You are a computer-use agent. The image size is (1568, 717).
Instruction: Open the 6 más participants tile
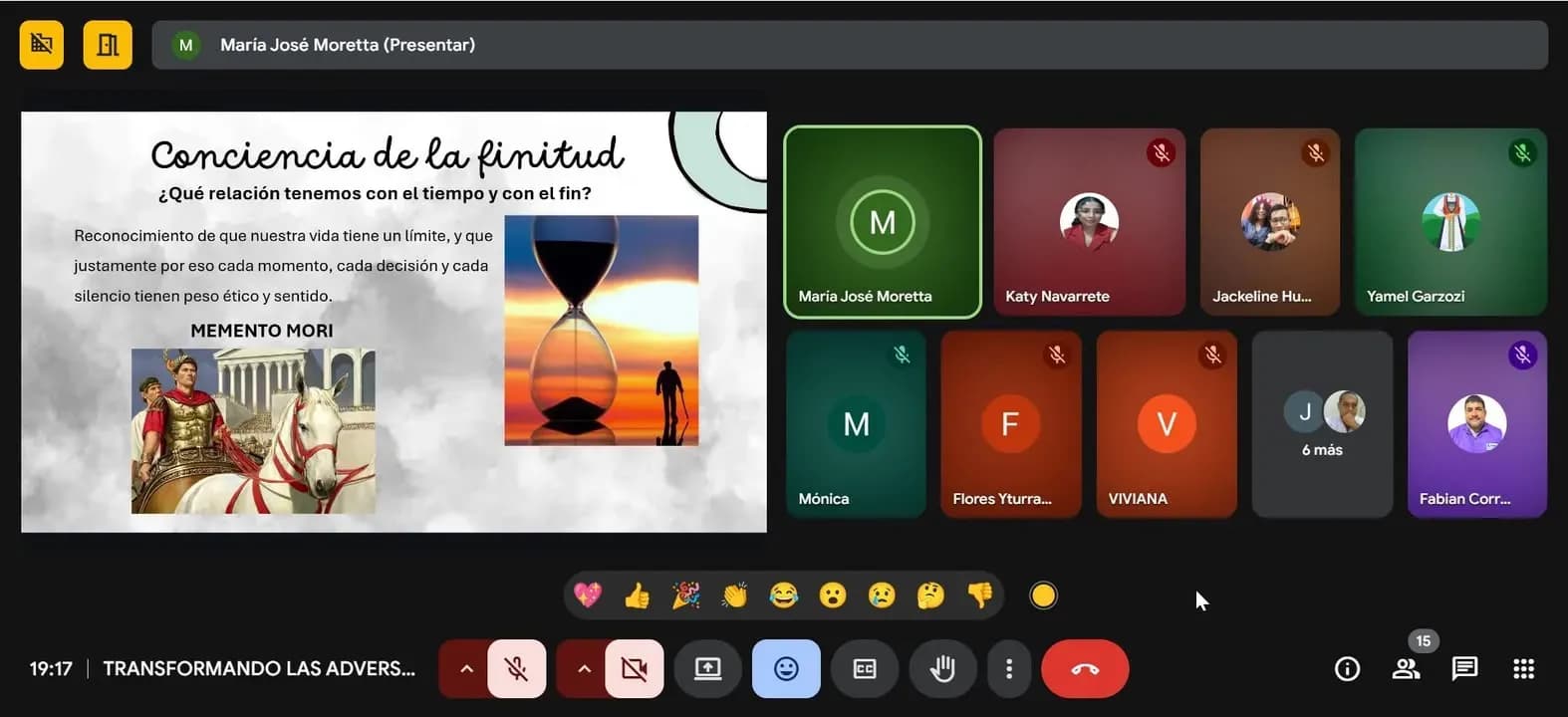tap(1322, 424)
